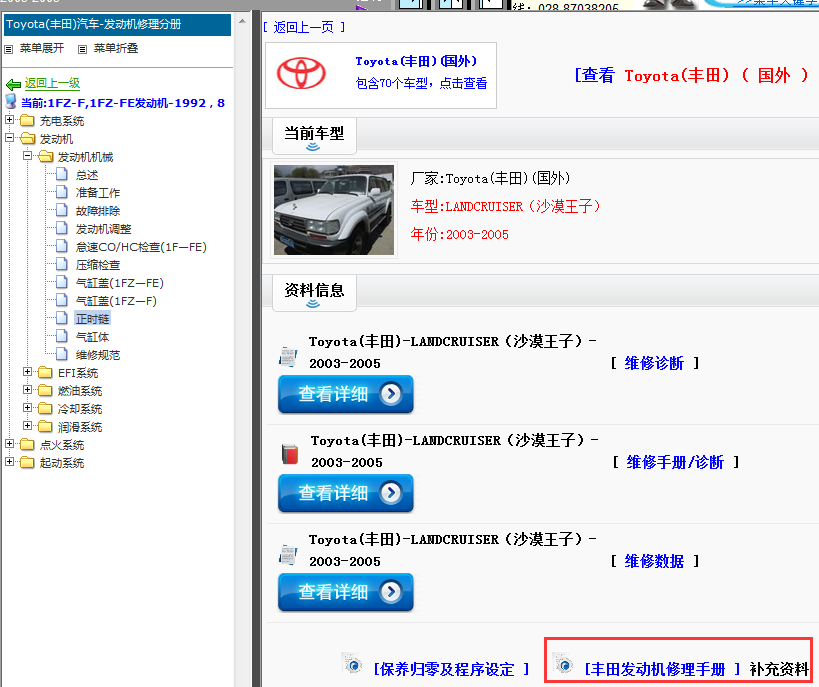Click the 点火系统 folder icon

tap(27, 445)
